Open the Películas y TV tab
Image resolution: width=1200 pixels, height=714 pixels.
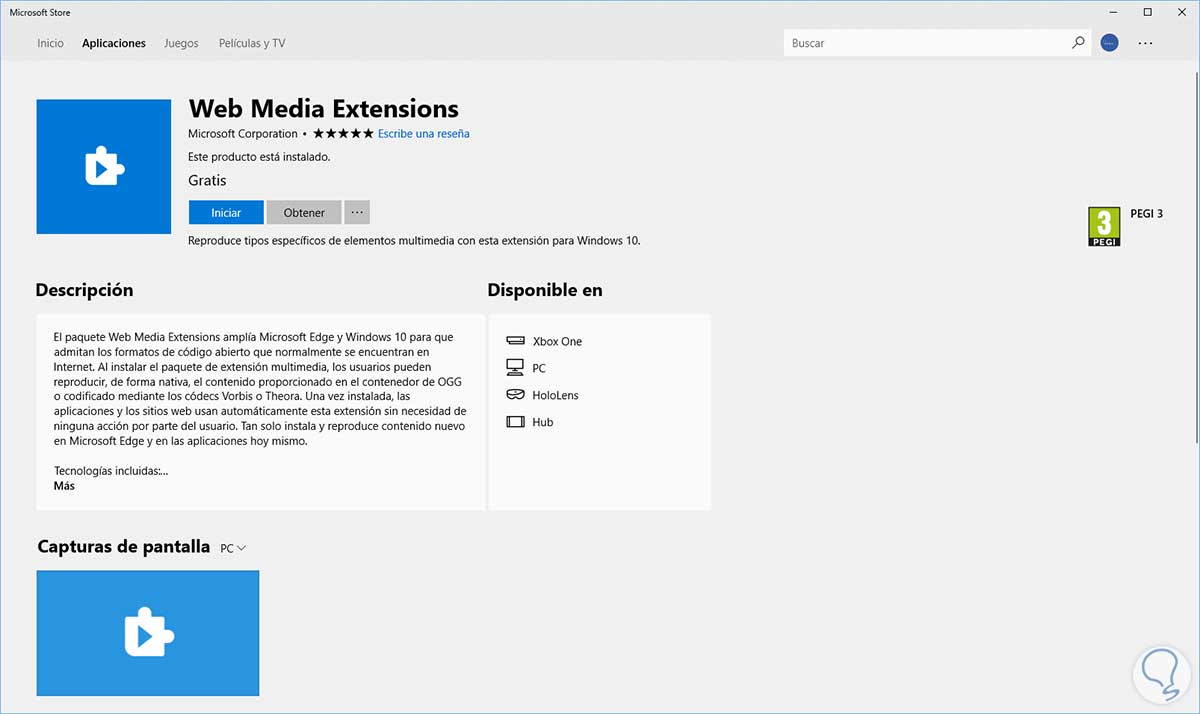252,43
